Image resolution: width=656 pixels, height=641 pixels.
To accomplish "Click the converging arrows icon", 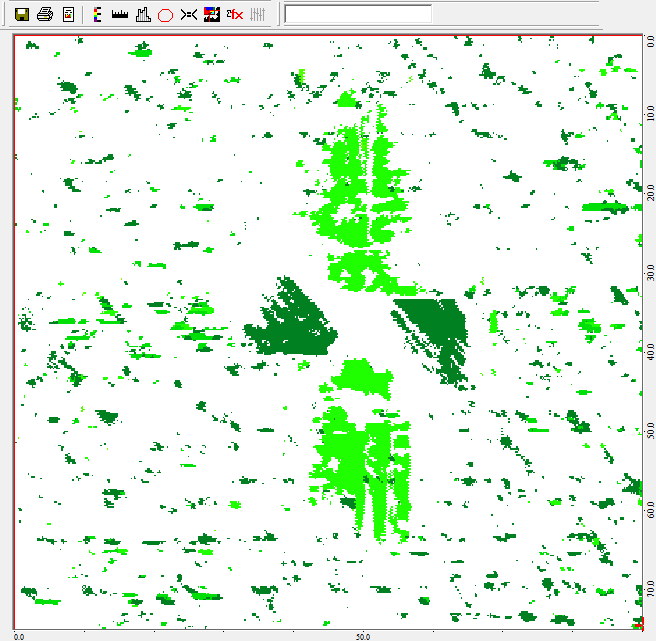I will pyautogui.click(x=189, y=15).
